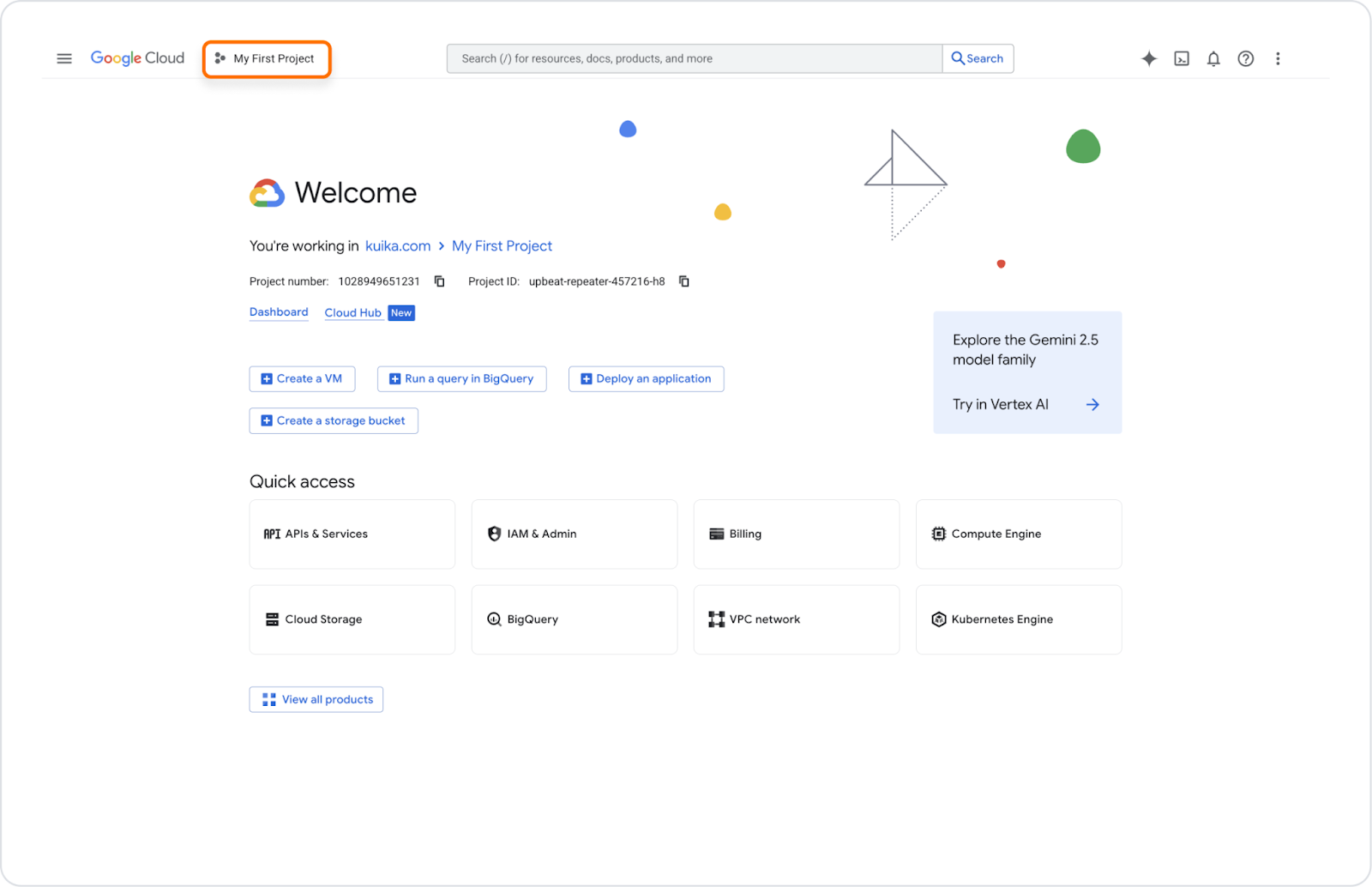Click the VPC network icon
Screen dimensions: 1372x887
pos(717,619)
